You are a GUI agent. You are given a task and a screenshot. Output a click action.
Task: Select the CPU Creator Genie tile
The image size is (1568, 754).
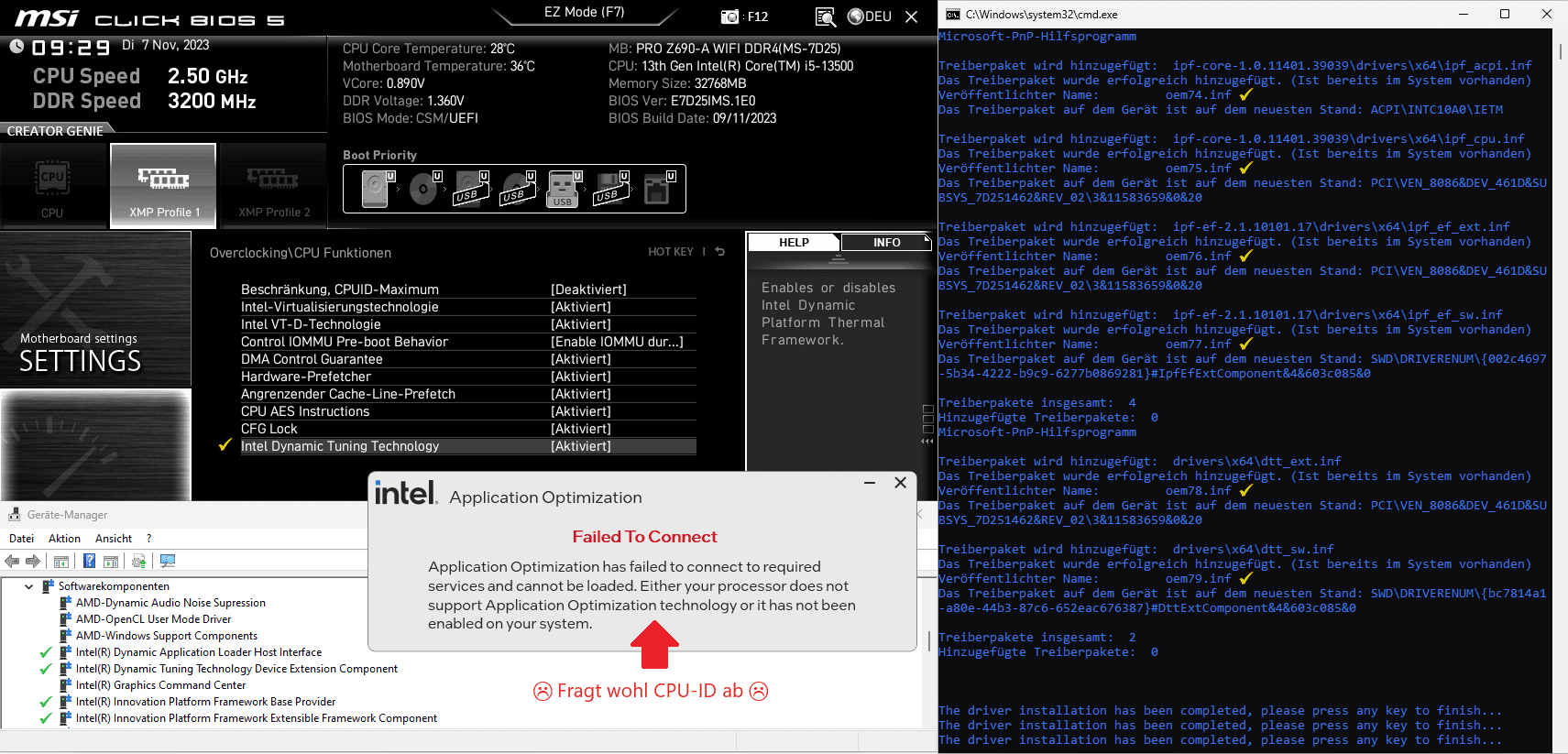tap(52, 186)
